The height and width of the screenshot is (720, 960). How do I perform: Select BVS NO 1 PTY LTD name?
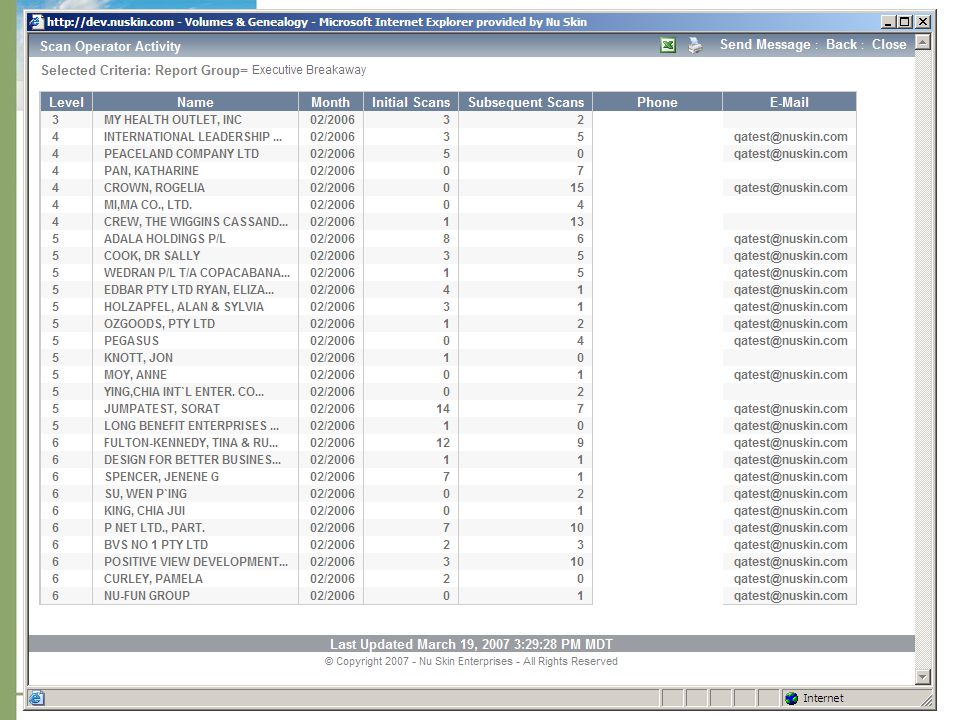156,545
